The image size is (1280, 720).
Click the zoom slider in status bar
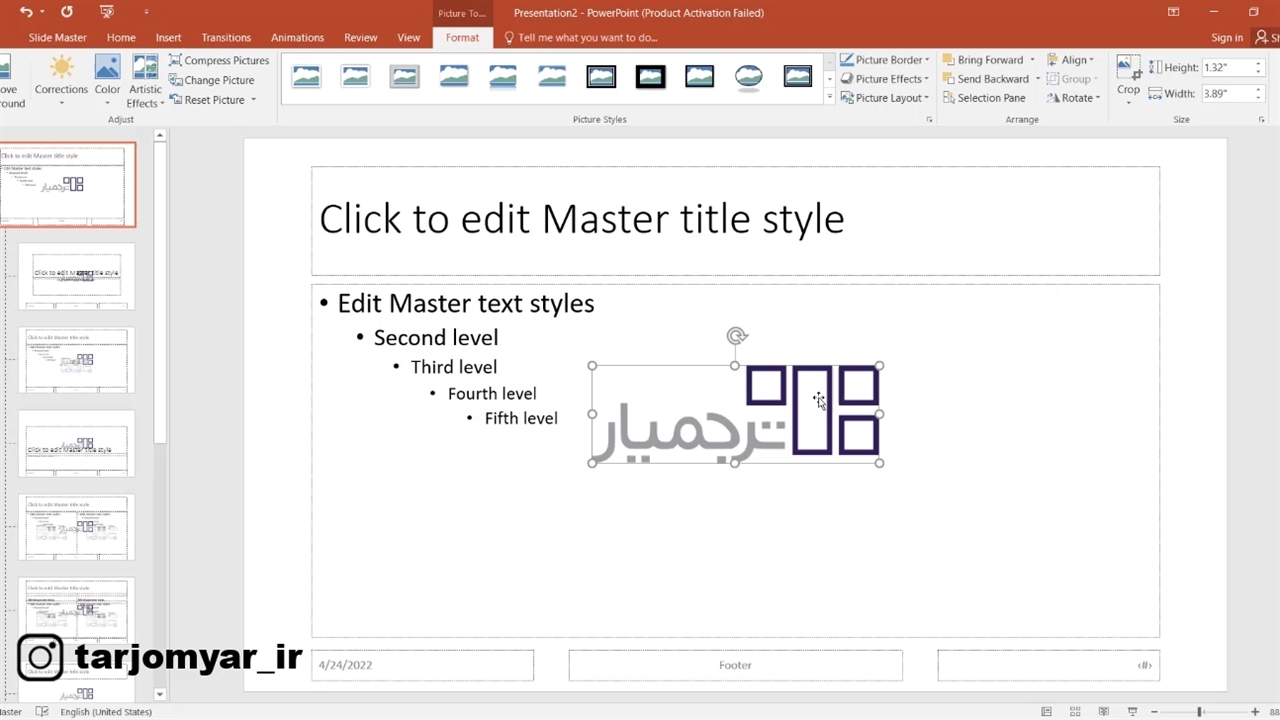tap(1199, 712)
